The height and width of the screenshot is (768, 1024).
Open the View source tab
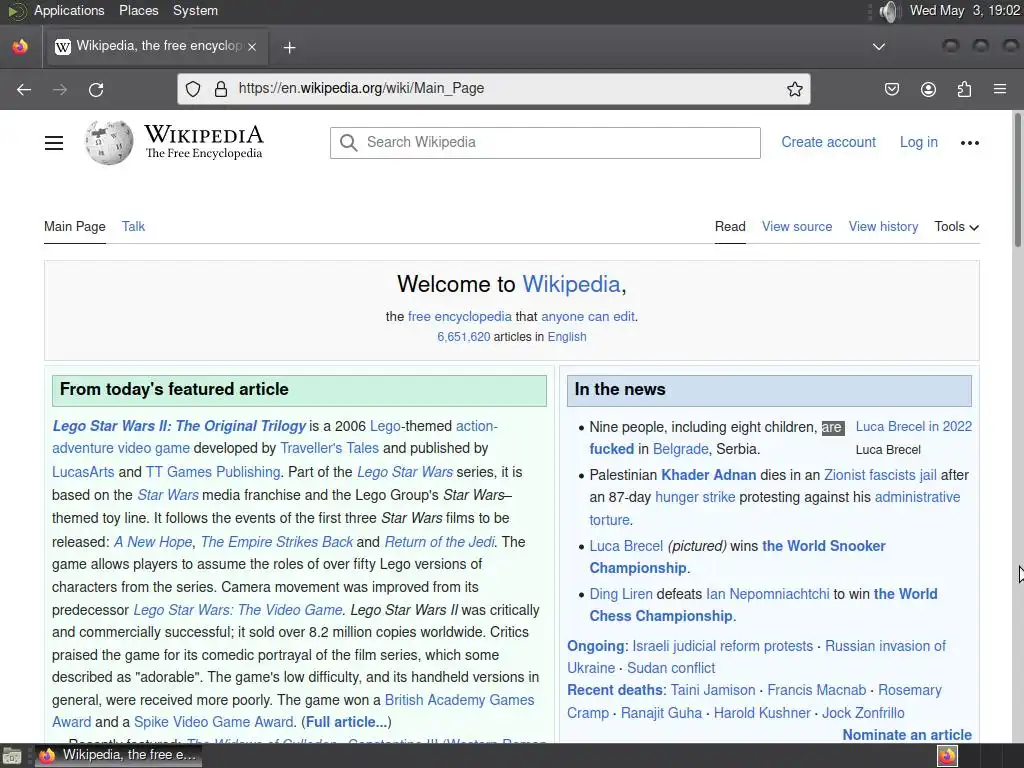[x=797, y=227]
